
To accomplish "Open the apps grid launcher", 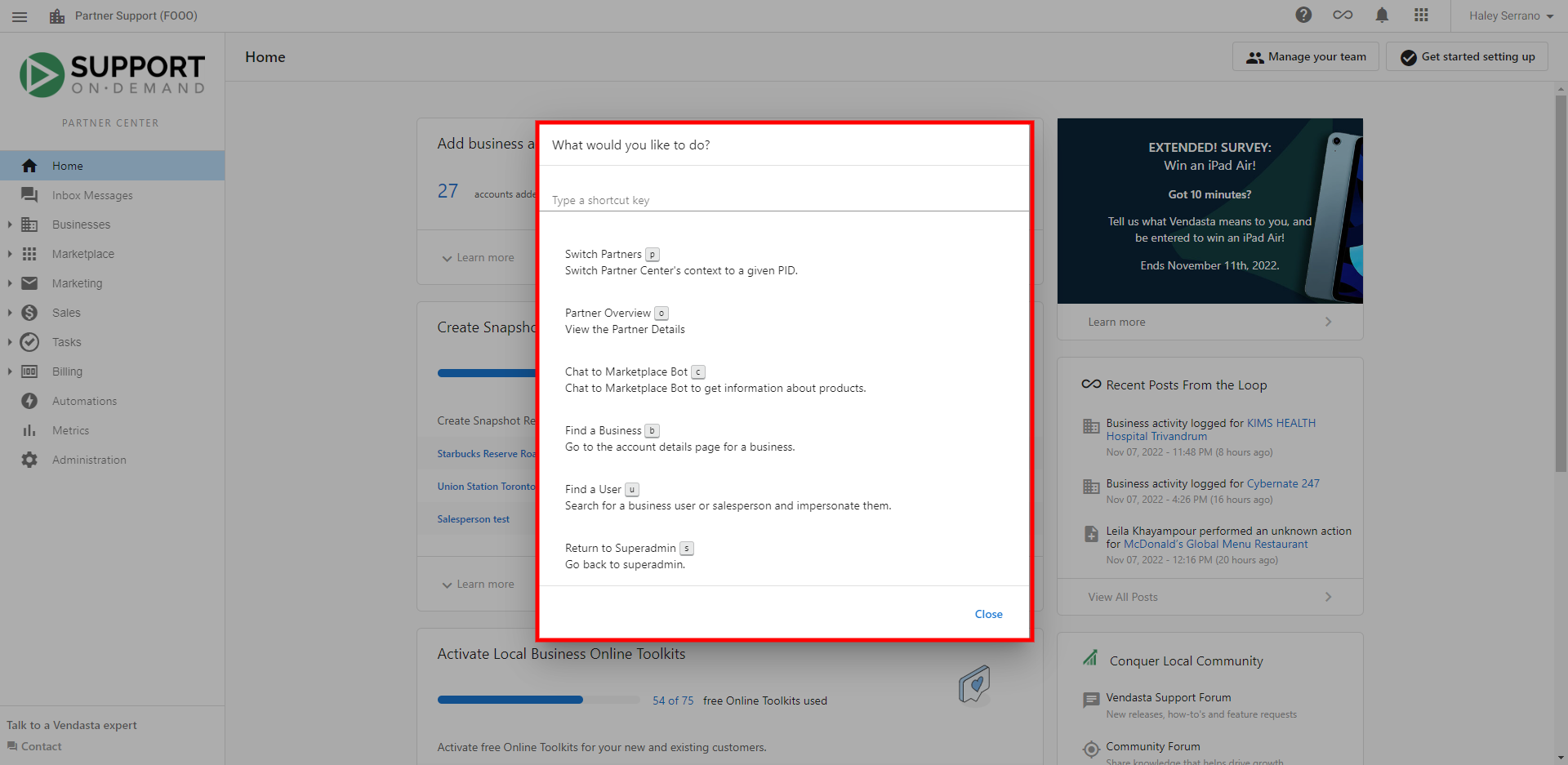I will tap(1421, 15).
